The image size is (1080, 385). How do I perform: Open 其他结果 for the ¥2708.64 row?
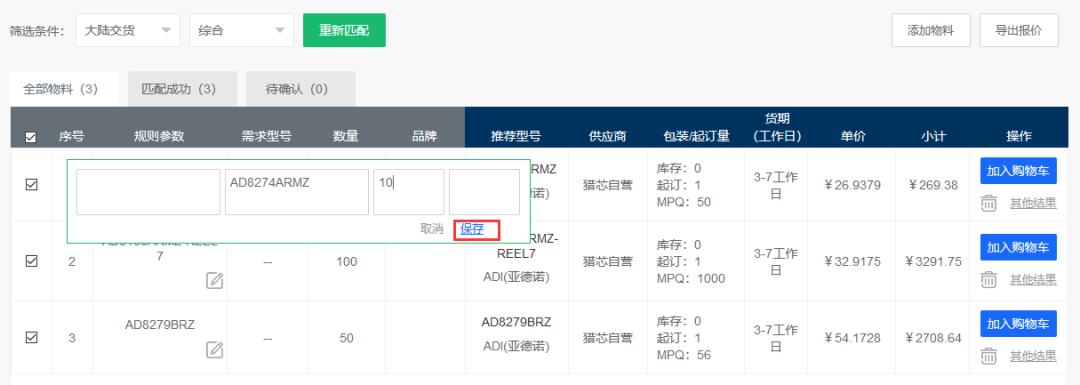click(x=1032, y=357)
